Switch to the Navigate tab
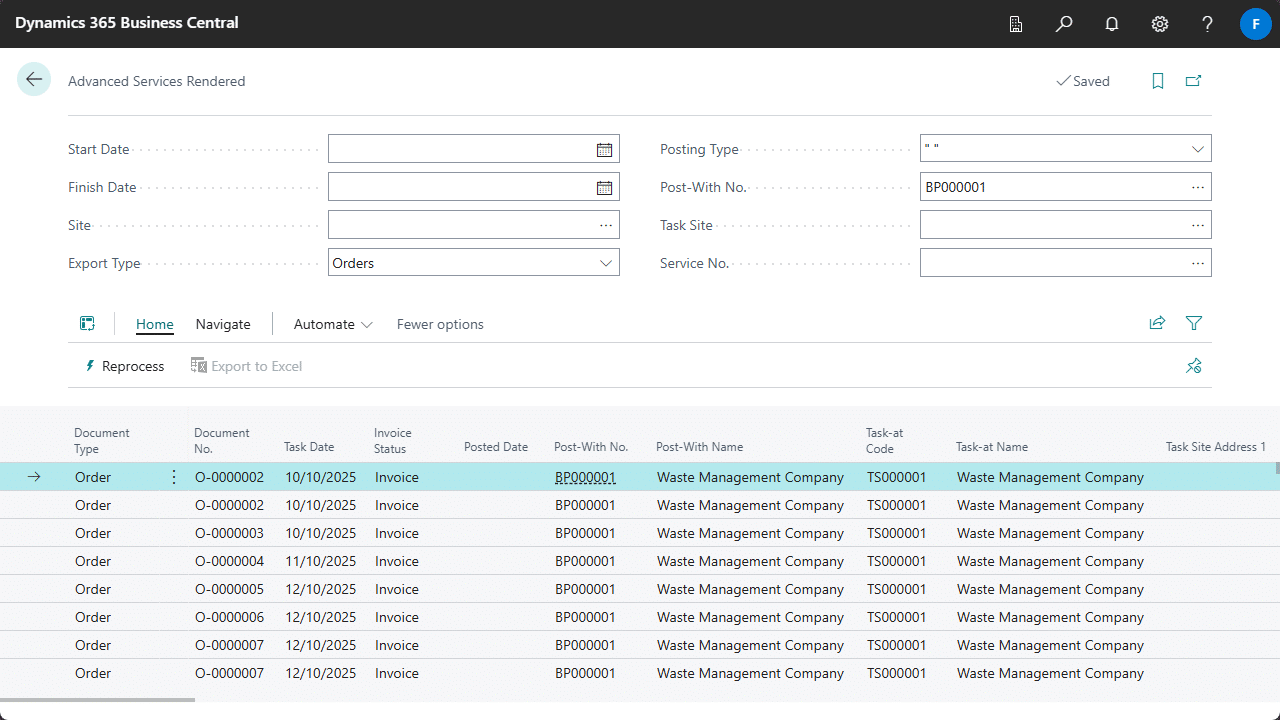Image resolution: width=1280 pixels, height=720 pixels. tap(223, 324)
